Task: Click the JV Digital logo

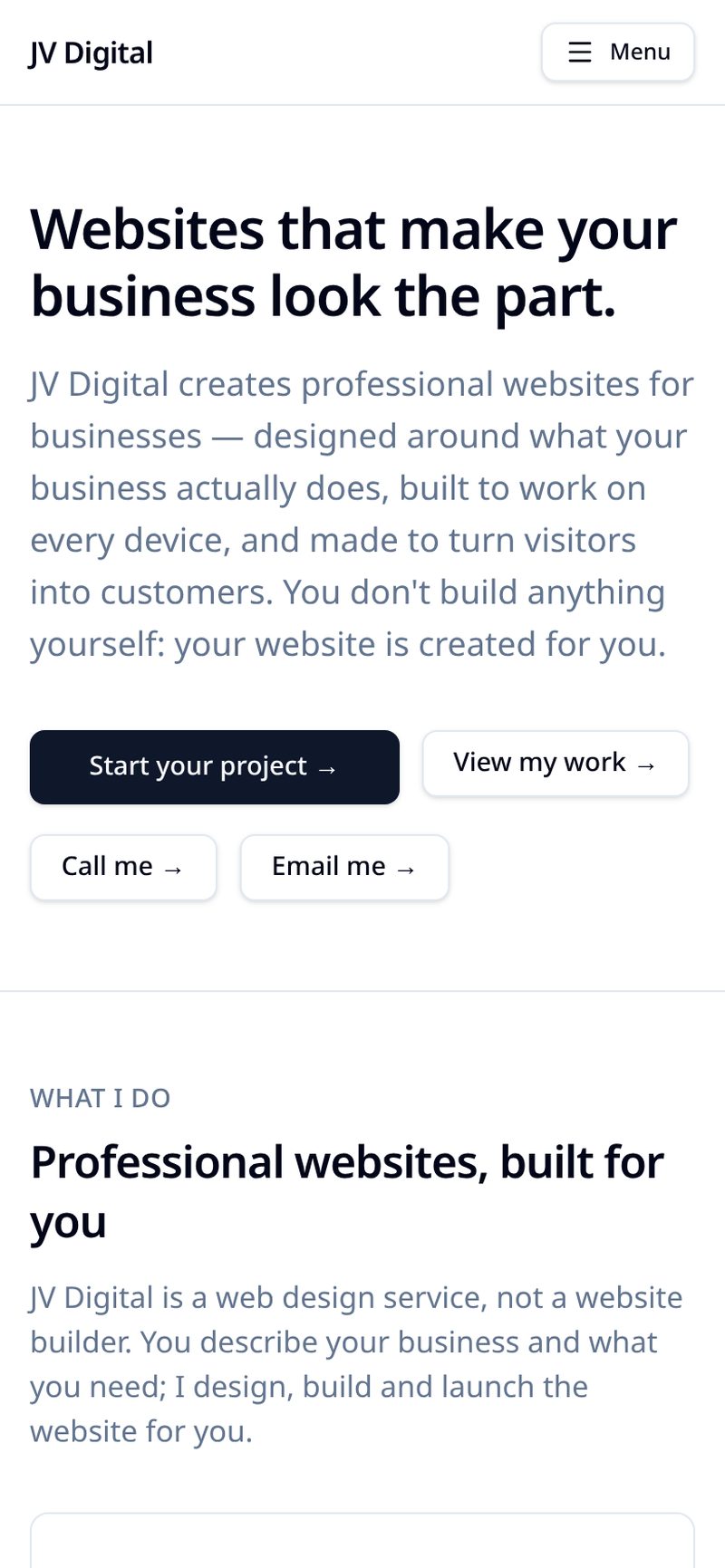Action: [x=91, y=53]
